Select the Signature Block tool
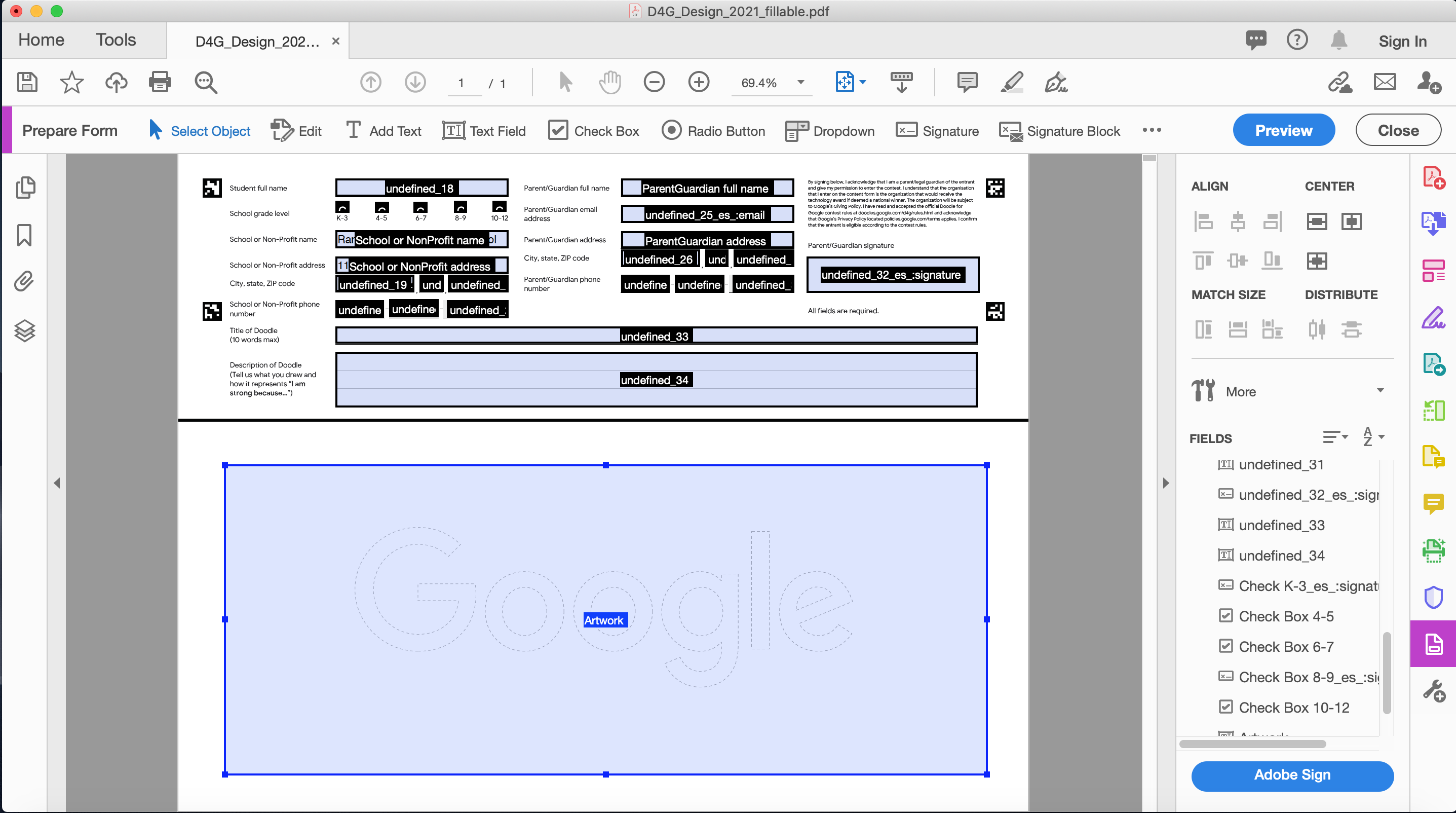The image size is (1456, 813). click(1060, 130)
